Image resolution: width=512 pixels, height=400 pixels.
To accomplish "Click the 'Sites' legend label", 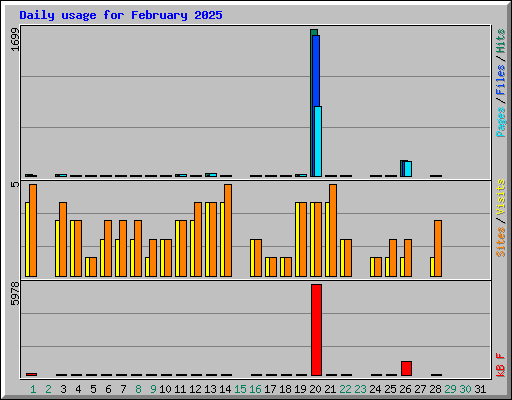I will tap(500, 242).
